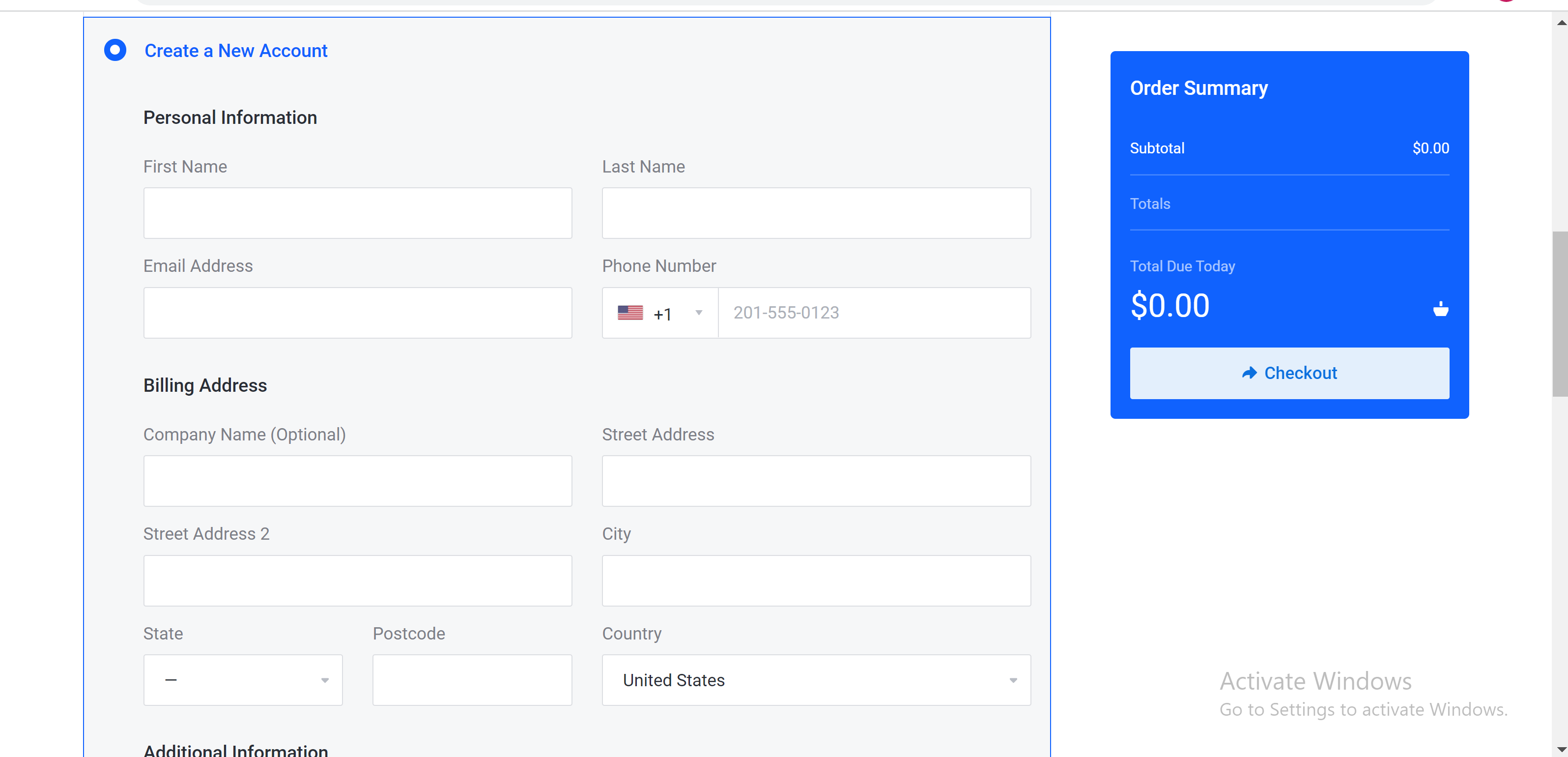Focus the Company Name (Optional) field
The height and width of the screenshot is (757, 1568).
(357, 481)
